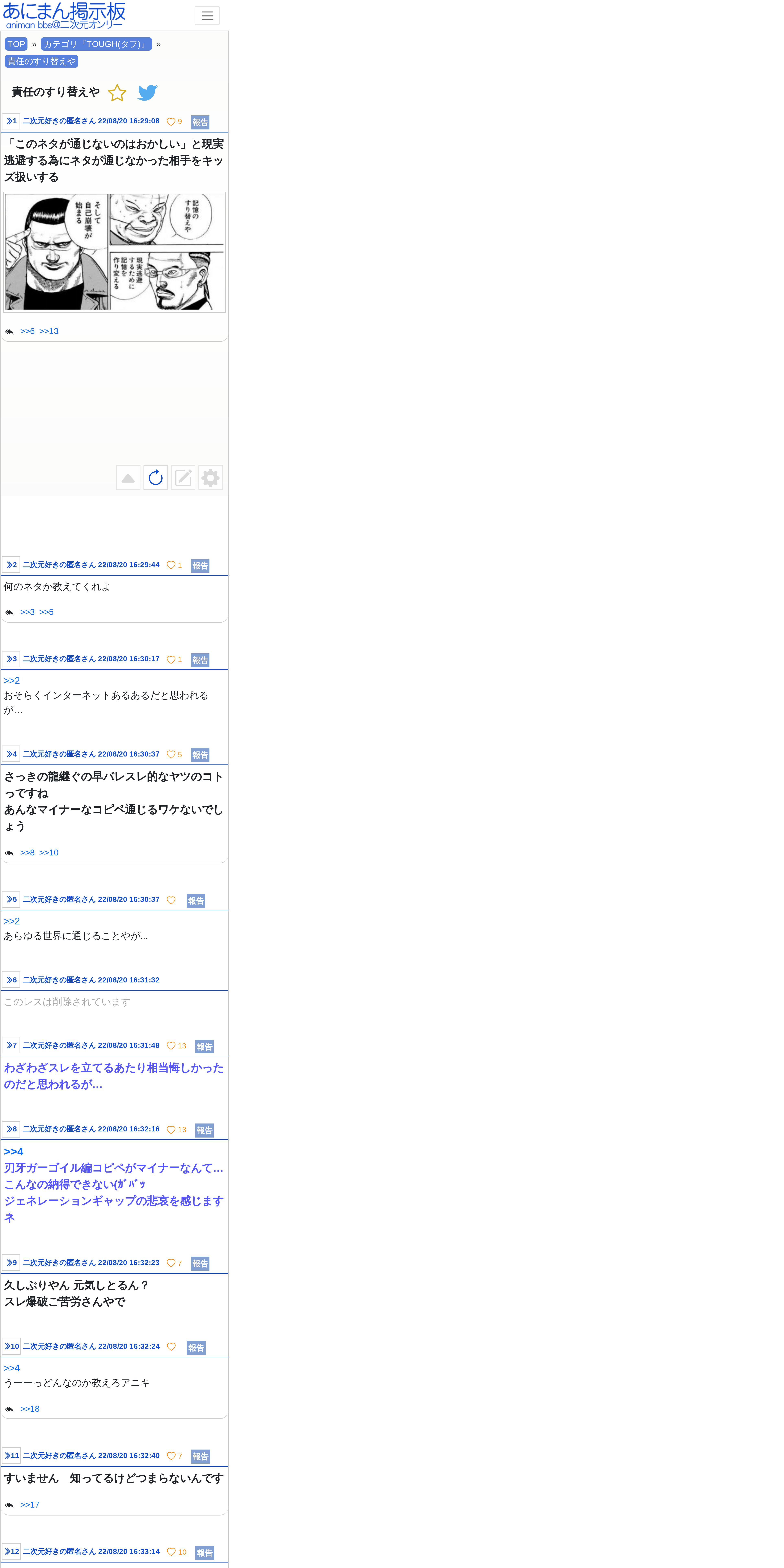Follow reply link >>8 under post 4
The width and height of the screenshot is (784, 1568).
(x=27, y=853)
